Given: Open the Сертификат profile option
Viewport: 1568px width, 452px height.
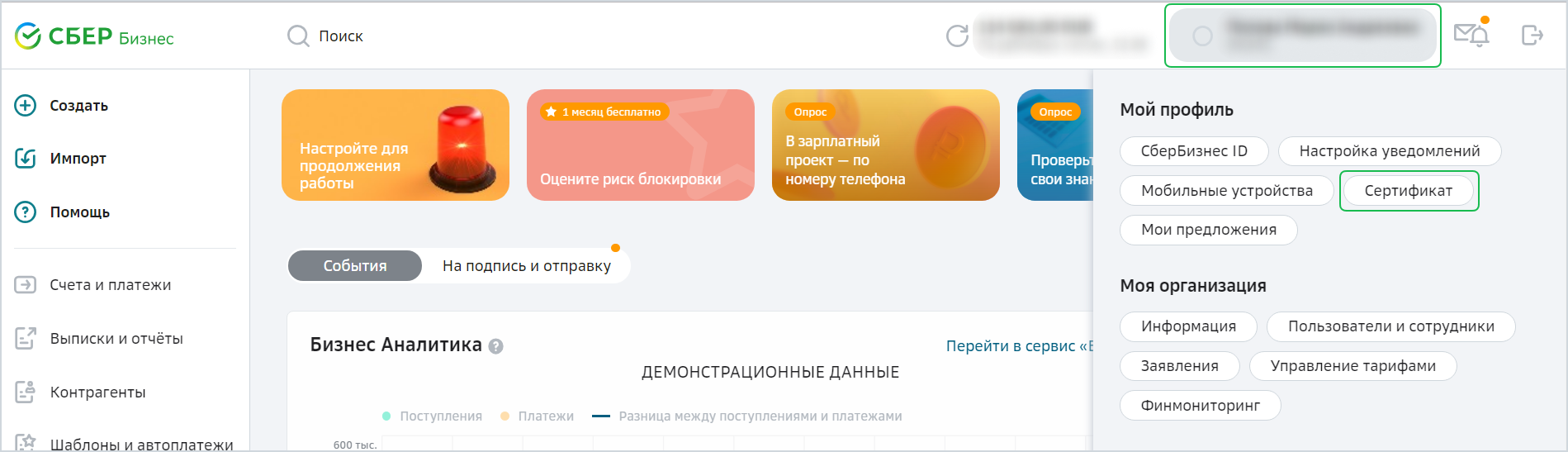Looking at the screenshot, I should pos(1408,191).
